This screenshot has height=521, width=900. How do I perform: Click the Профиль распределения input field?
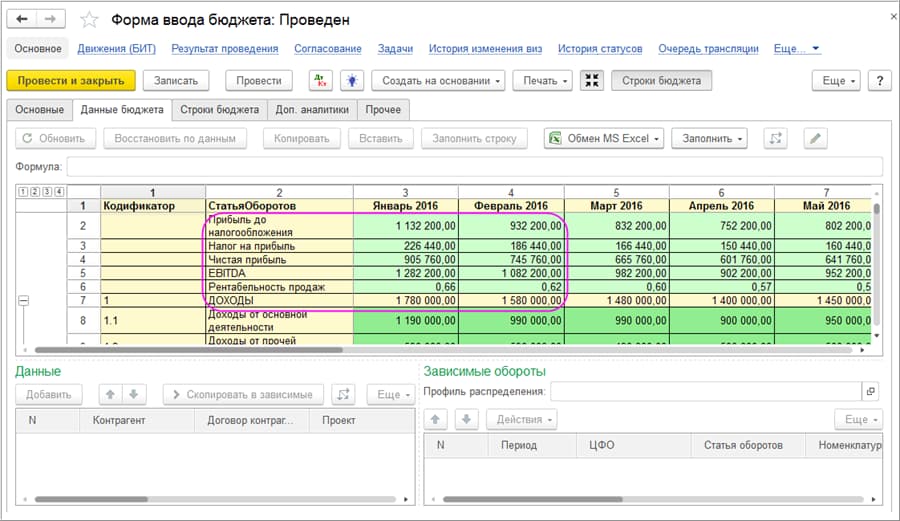point(706,391)
